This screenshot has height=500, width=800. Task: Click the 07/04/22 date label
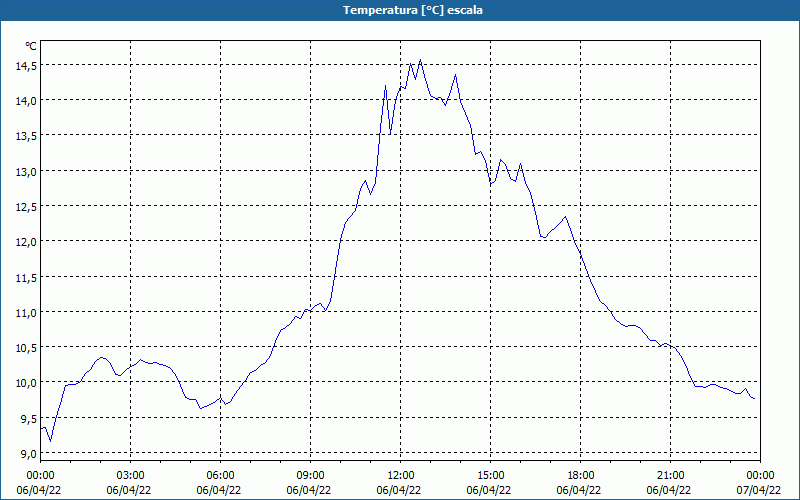(759, 490)
